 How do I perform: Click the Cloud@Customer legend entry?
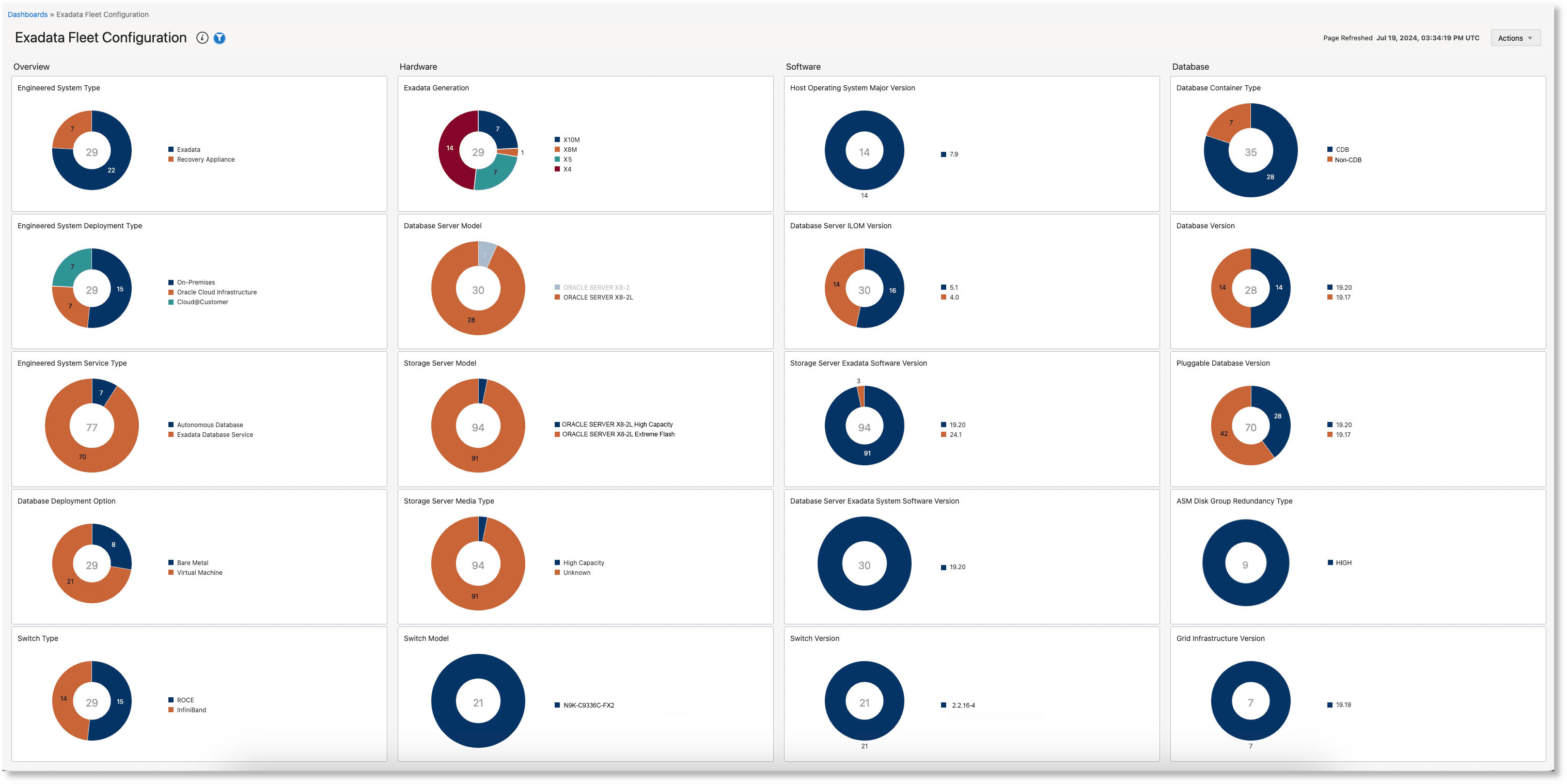pos(199,302)
